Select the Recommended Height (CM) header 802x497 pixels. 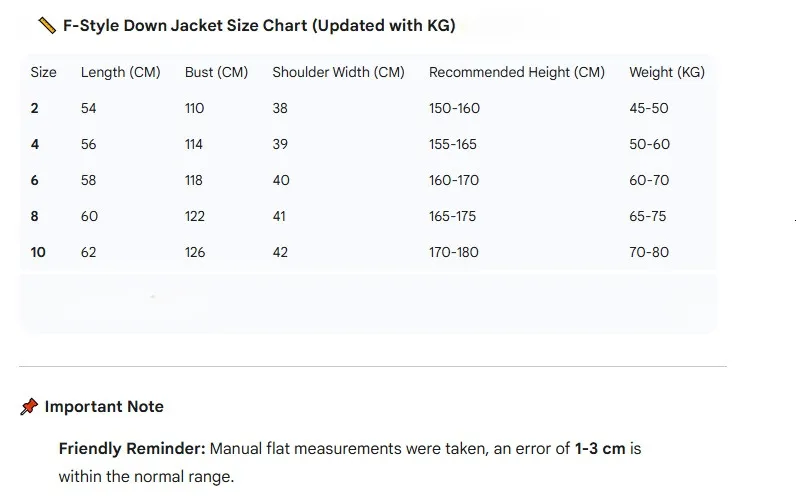click(516, 72)
